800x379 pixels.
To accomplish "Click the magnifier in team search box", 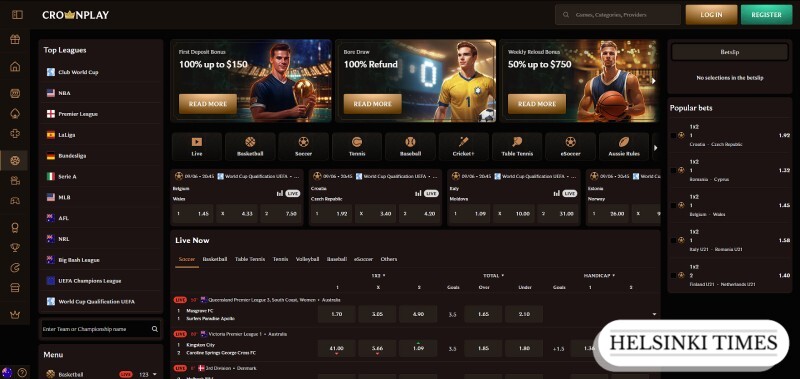I will pos(155,330).
